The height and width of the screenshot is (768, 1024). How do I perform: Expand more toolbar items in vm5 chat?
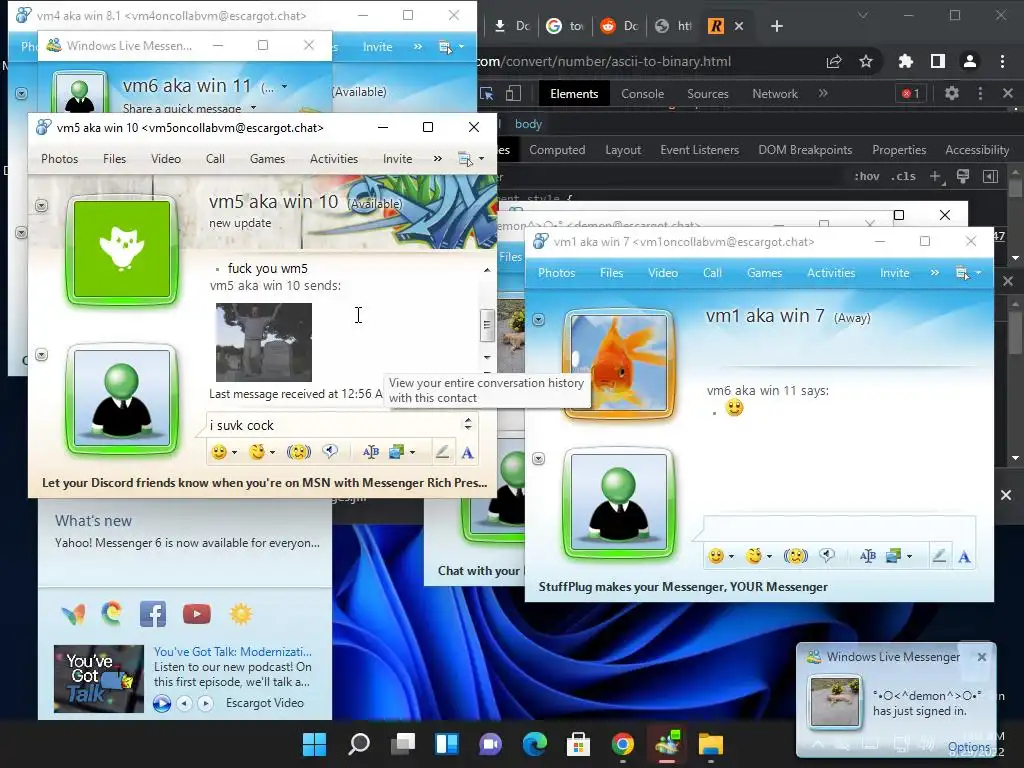point(438,159)
